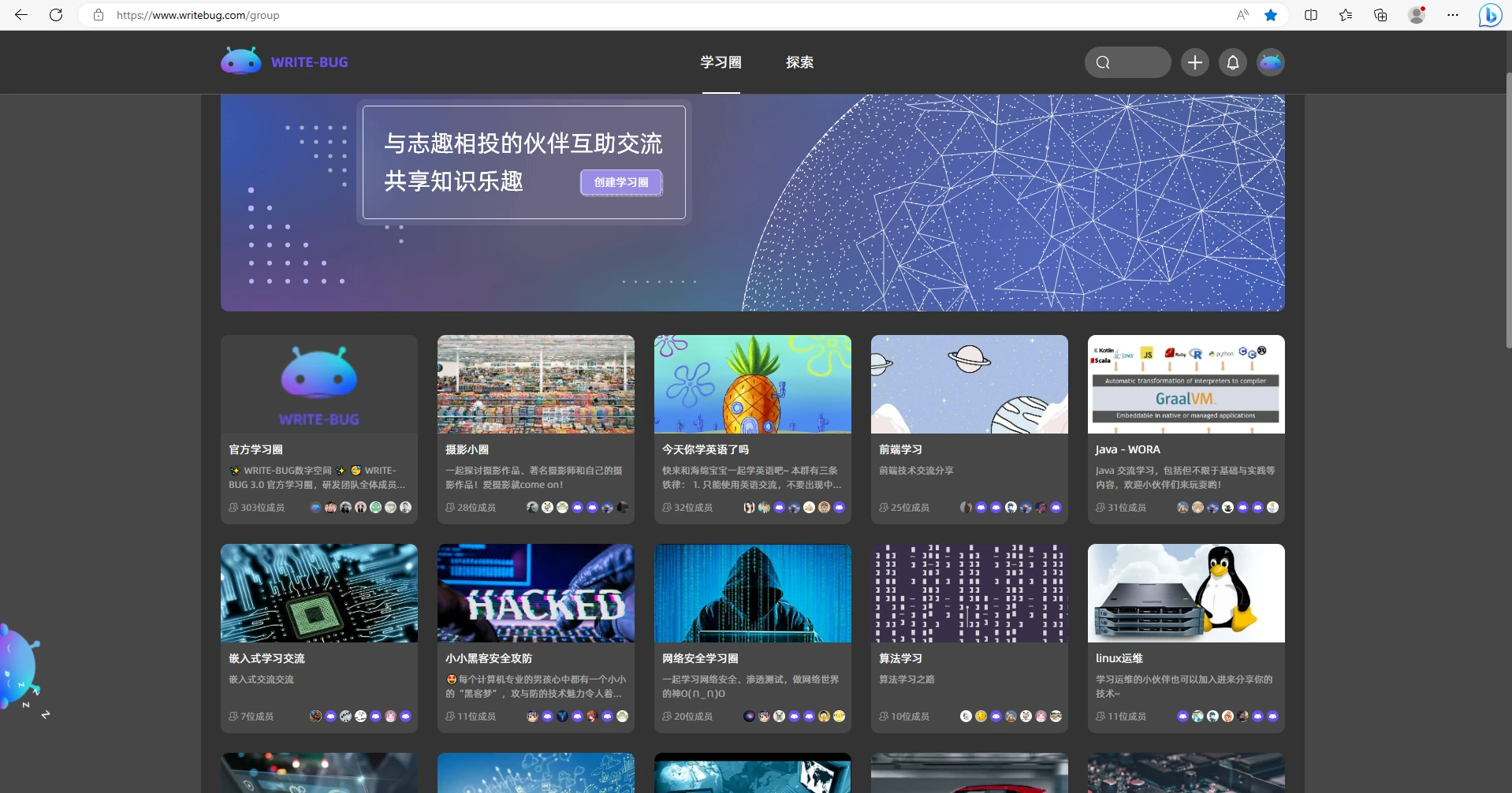
Task: Click the 小小黑客安全攻防 title text
Action: pos(489,658)
